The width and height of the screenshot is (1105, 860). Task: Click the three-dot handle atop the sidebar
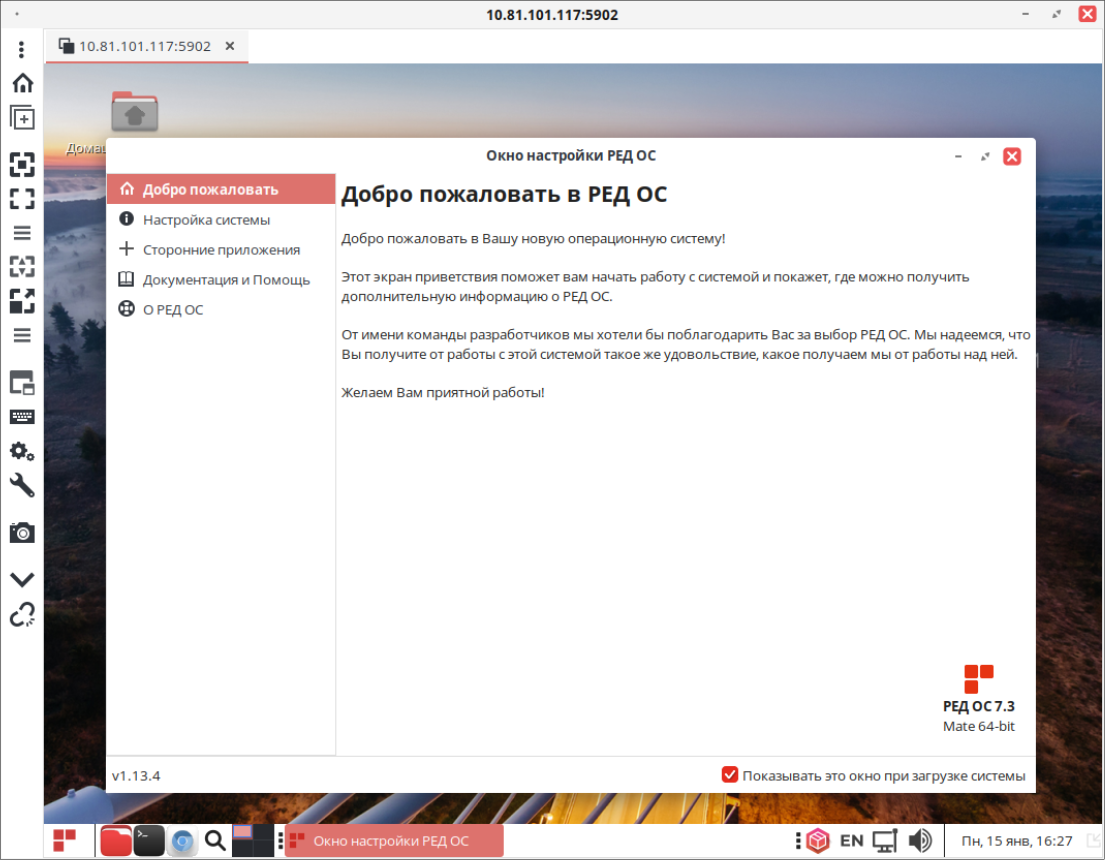22,49
